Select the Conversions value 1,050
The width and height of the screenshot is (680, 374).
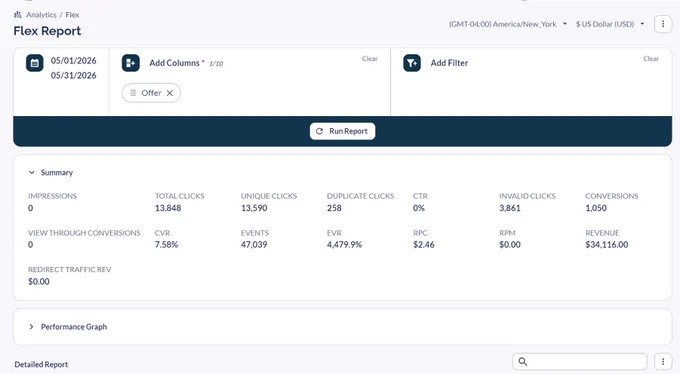tap(596, 208)
